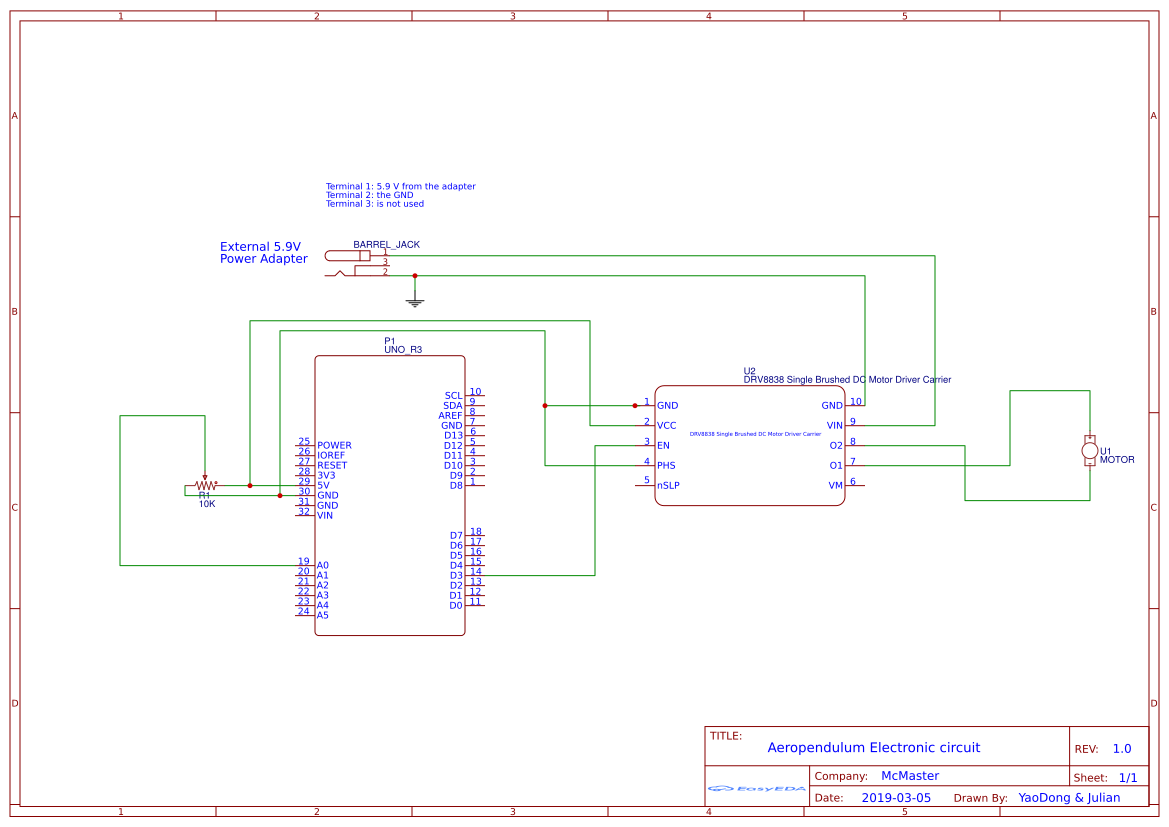Click the REV 1.0 field in the title block
The image size is (1169, 827).
[x=1111, y=747]
